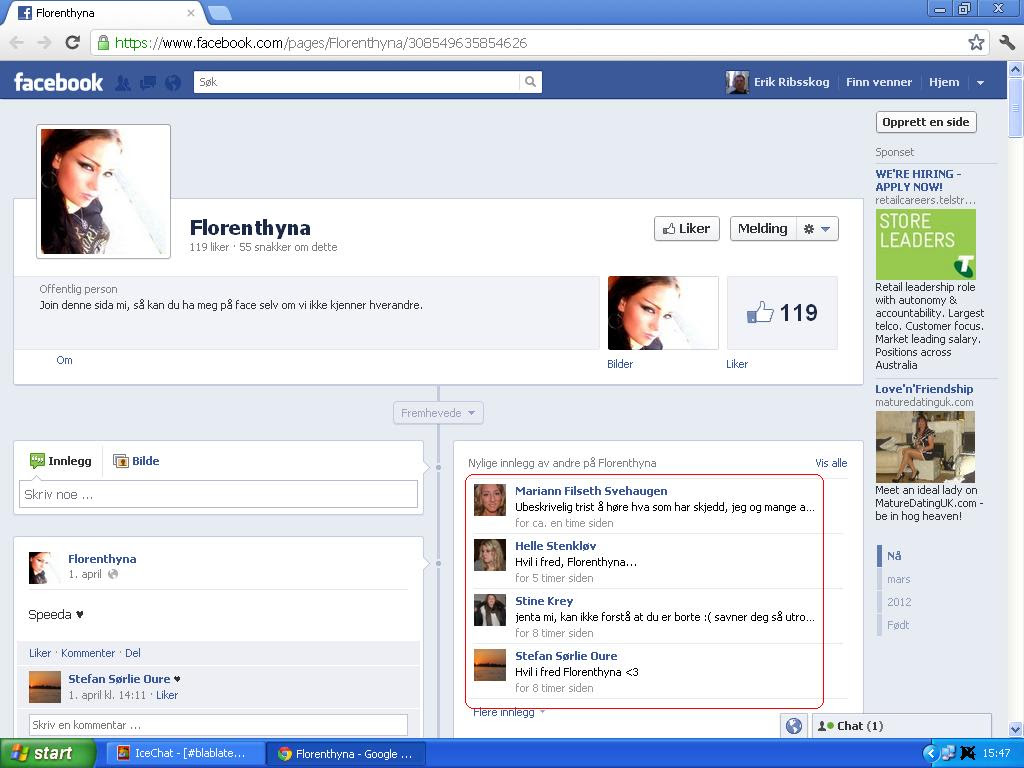Viewport: 1024px width, 768px height.
Task: Open Helle Stenkløv profile link
Action: (555, 546)
